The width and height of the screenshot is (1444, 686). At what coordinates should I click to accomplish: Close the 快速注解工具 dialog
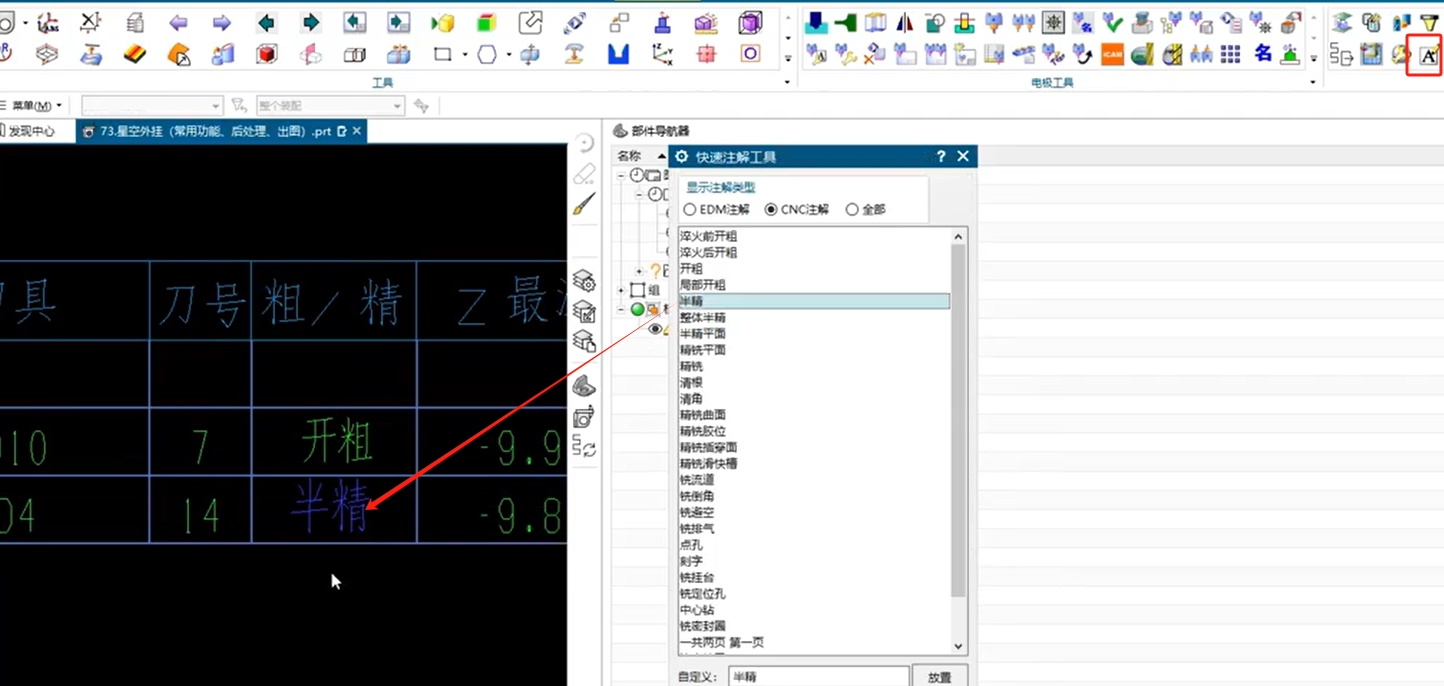point(963,157)
